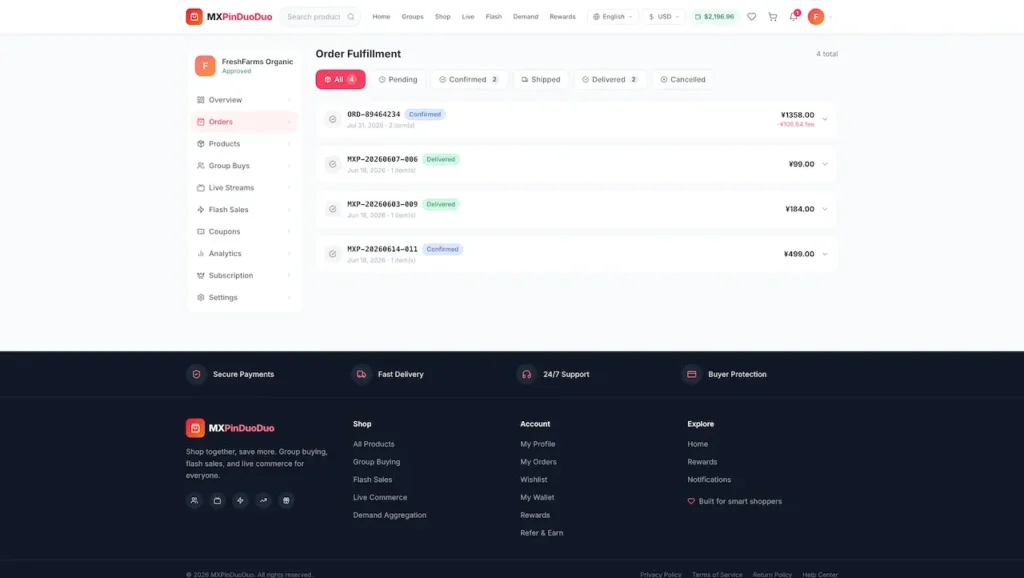The height and width of the screenshot is (578, 1024).
Task: Open the USD currency dropdown
Action: (664, 16)
